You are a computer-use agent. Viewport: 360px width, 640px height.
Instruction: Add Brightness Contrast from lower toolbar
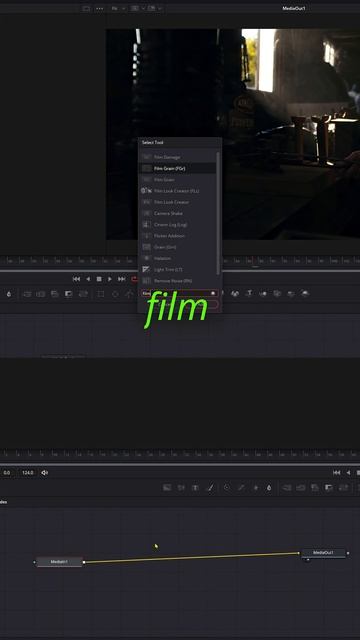[x=256, y=487]
